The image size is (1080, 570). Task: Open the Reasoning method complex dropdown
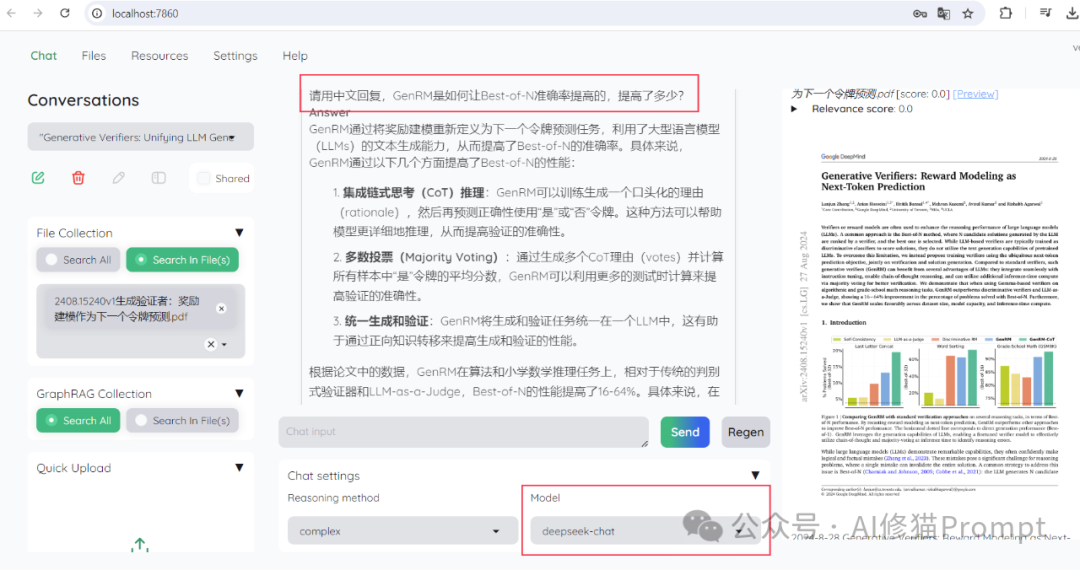402,531
